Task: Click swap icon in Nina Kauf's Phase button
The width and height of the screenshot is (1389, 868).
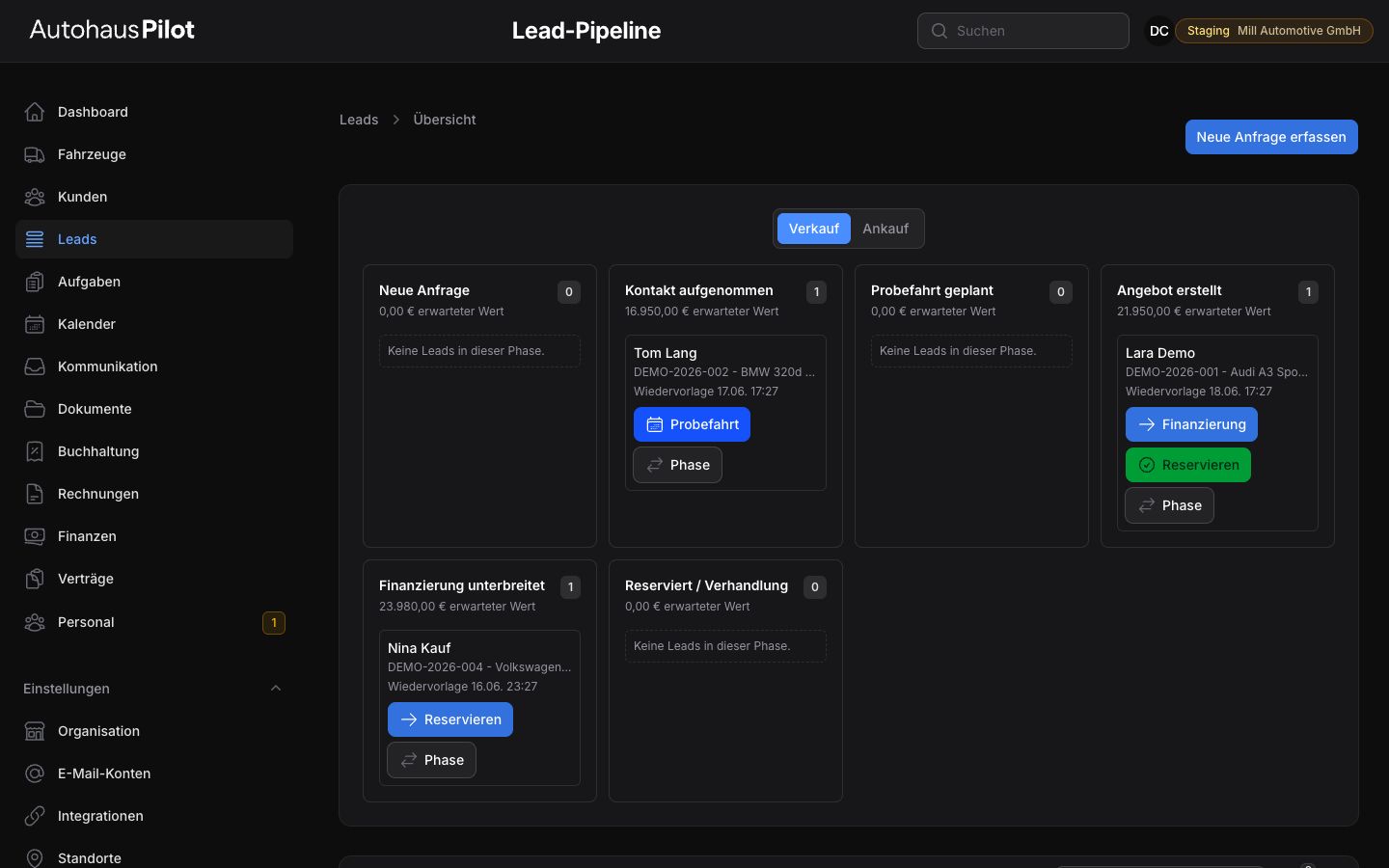Action: click(408, 760)
